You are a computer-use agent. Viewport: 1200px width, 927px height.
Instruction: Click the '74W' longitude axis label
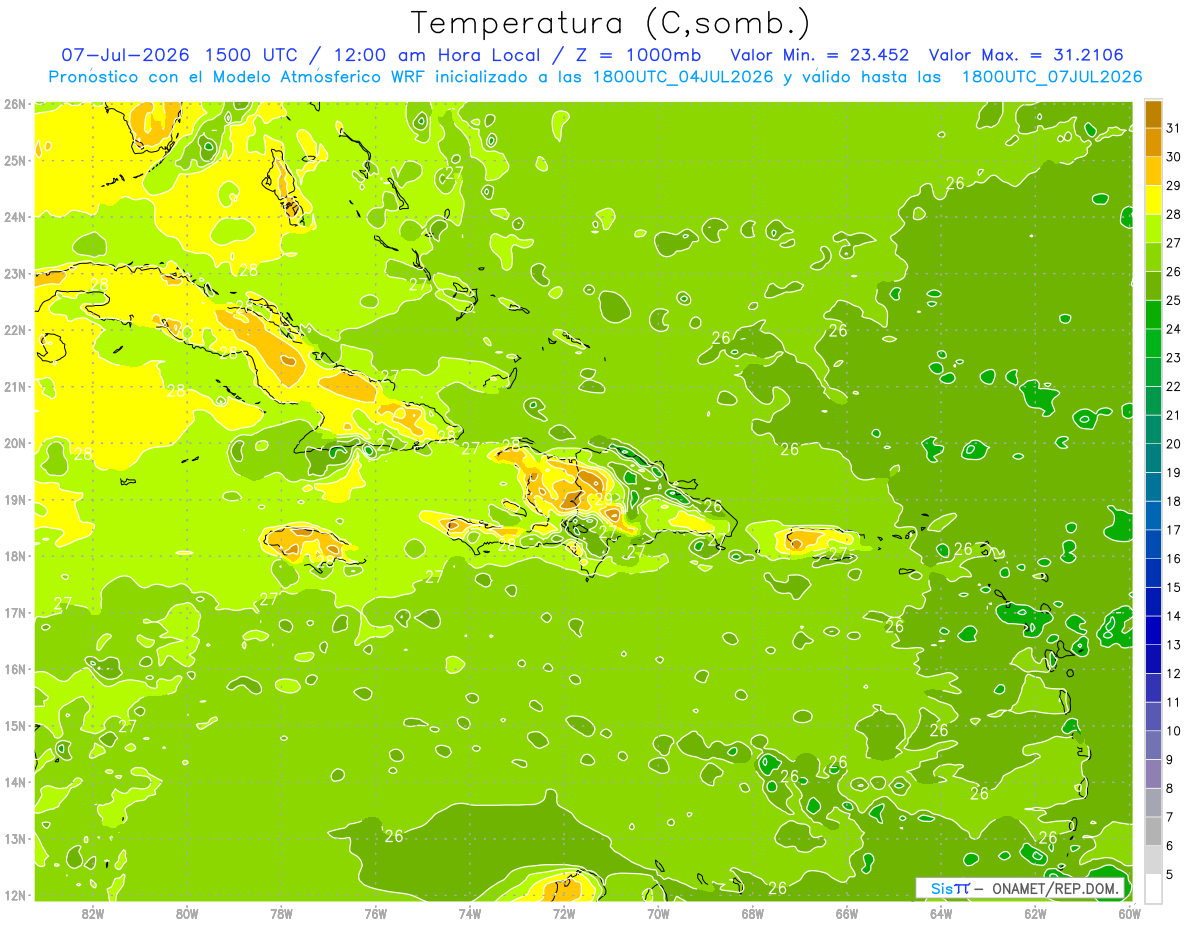click(469, 913)
